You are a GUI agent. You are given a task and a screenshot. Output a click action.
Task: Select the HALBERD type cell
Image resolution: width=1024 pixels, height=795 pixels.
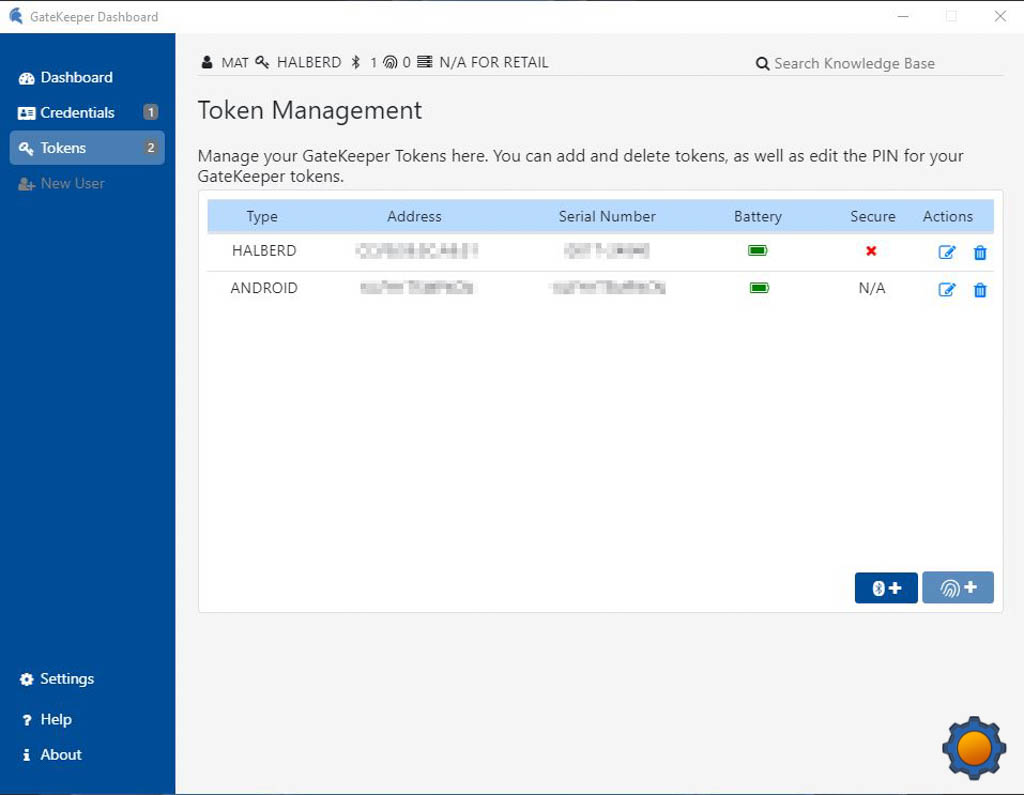pos(264,251)
